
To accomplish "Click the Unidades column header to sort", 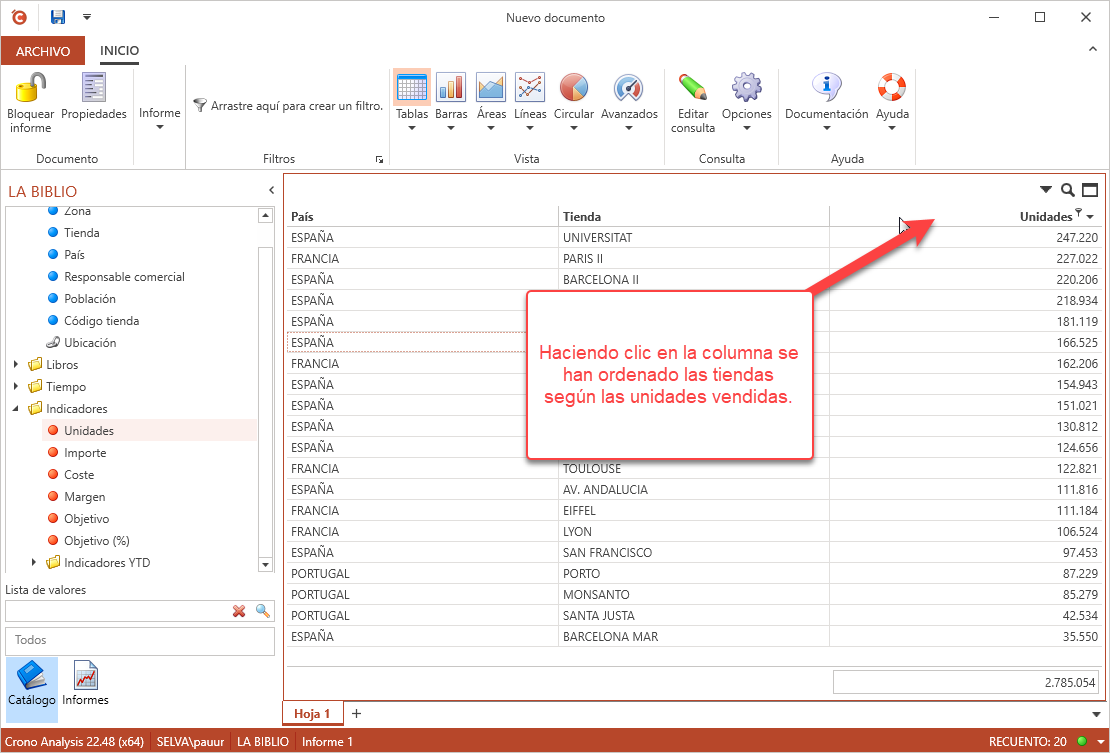I will (1044, 216).
